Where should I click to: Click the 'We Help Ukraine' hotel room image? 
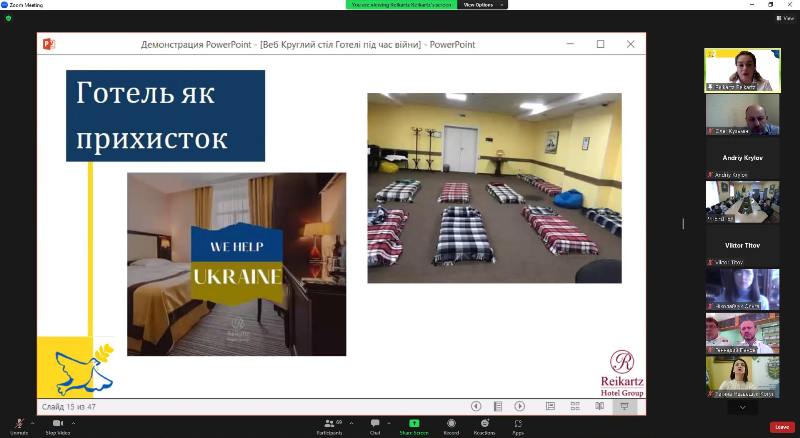click(237, 264)
